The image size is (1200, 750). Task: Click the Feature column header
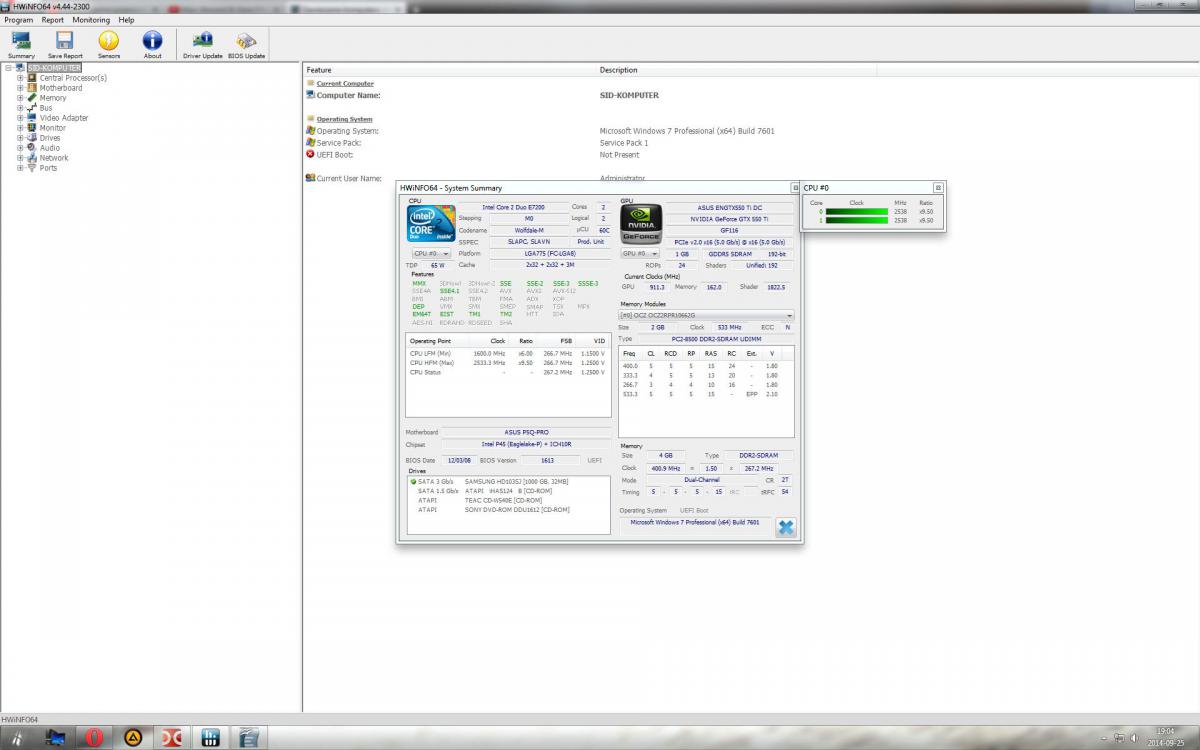coord(450,70)
